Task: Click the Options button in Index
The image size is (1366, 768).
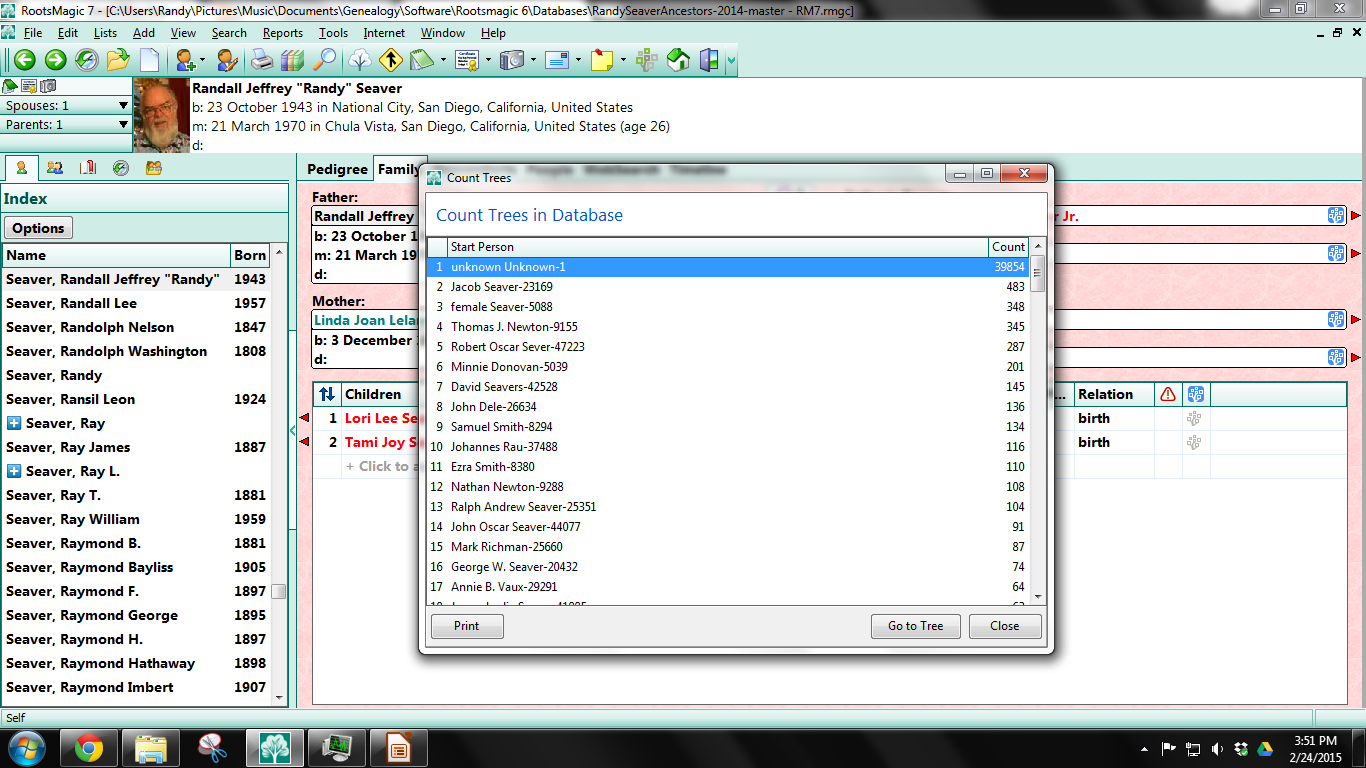Action: point(39,228)
